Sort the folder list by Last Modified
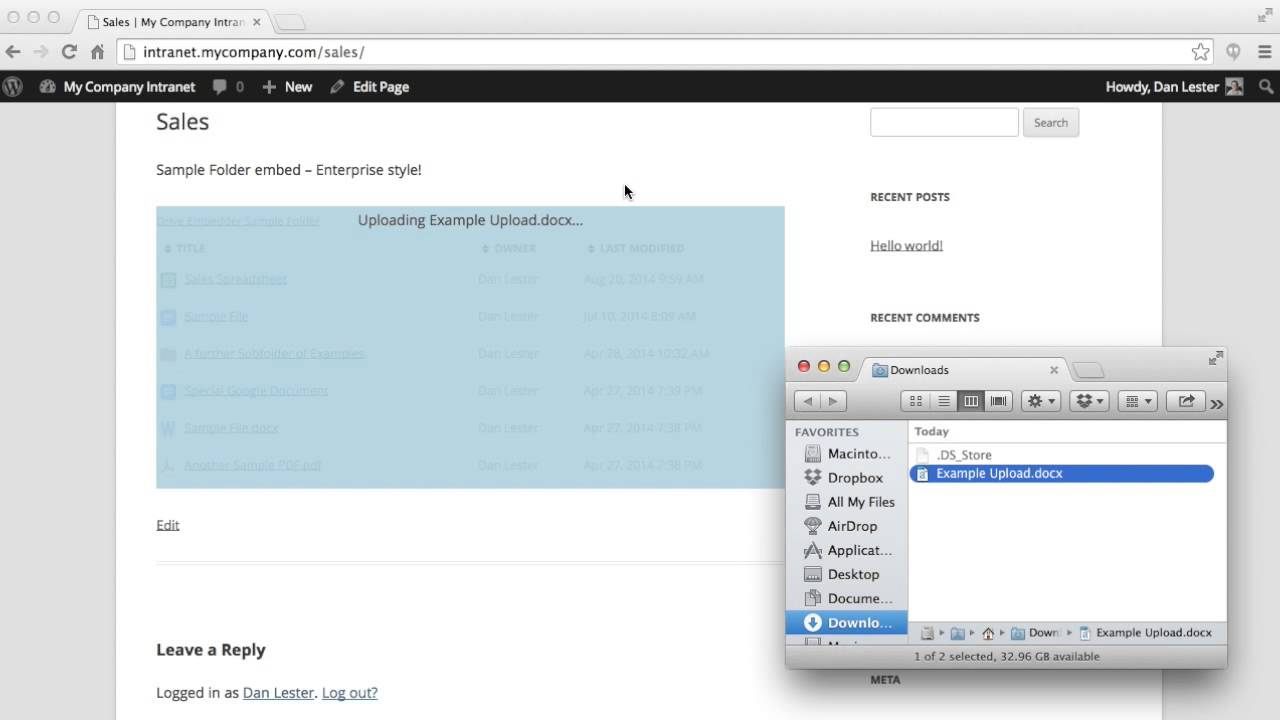 635,248
